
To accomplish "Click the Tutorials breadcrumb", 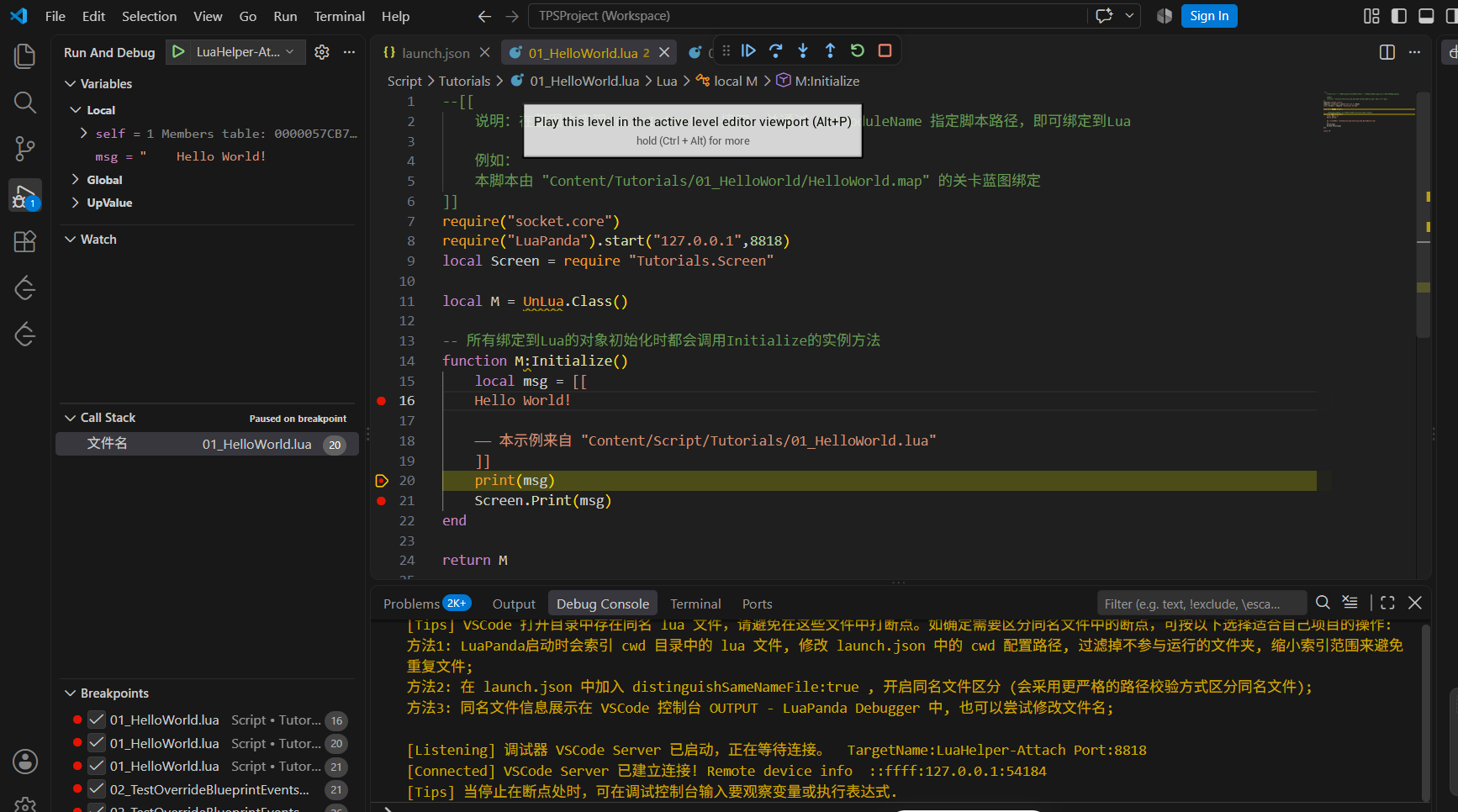I will [464, 81].
